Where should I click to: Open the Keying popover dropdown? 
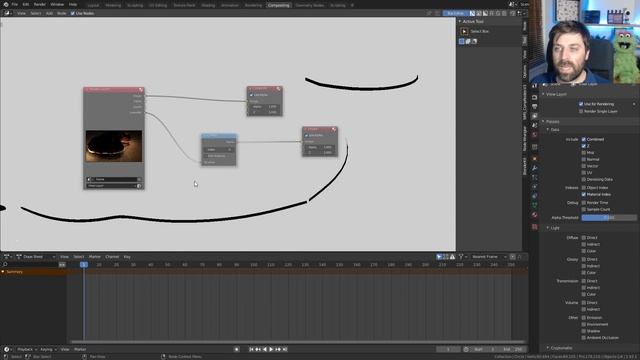point(48,349)
